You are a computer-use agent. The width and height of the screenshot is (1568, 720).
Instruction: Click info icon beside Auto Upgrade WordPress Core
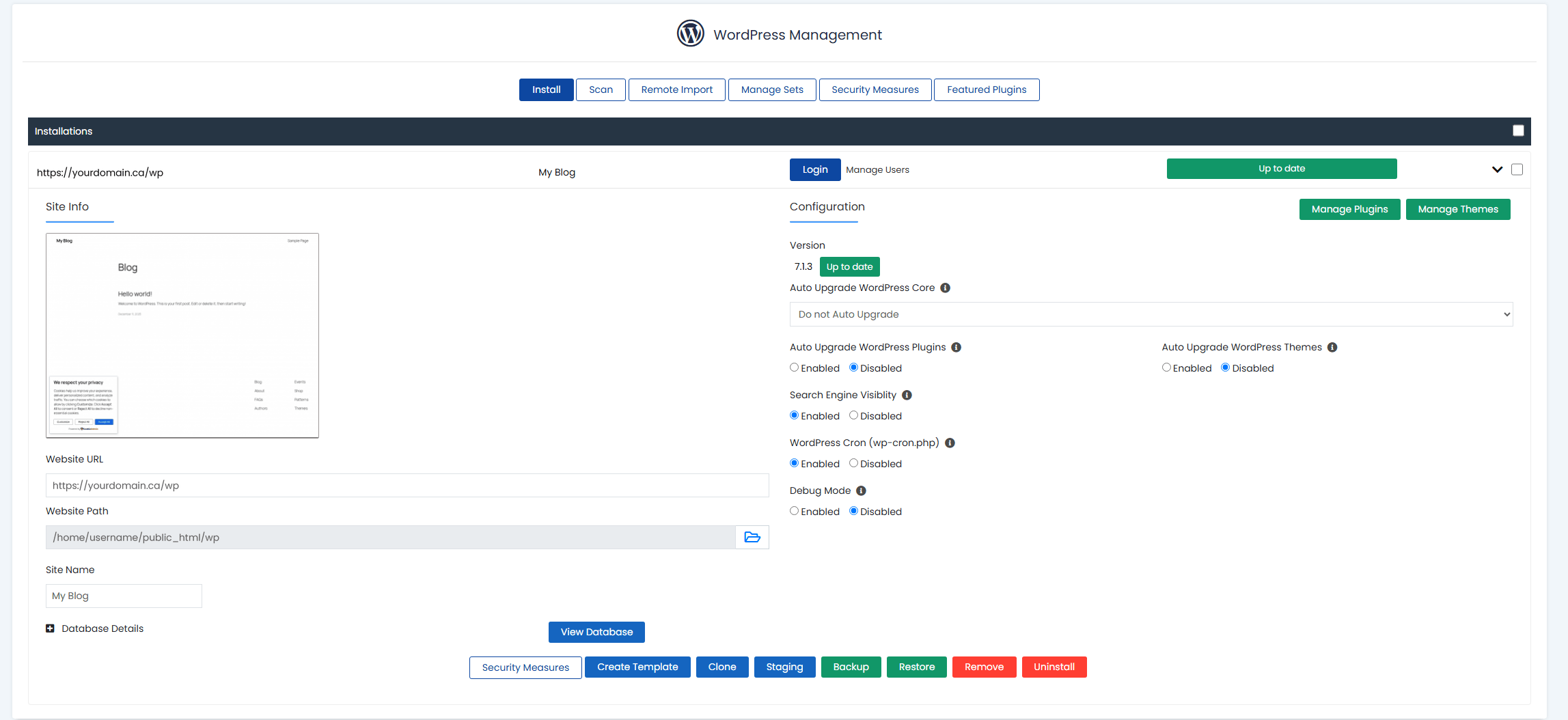click(x=946, y=288)
